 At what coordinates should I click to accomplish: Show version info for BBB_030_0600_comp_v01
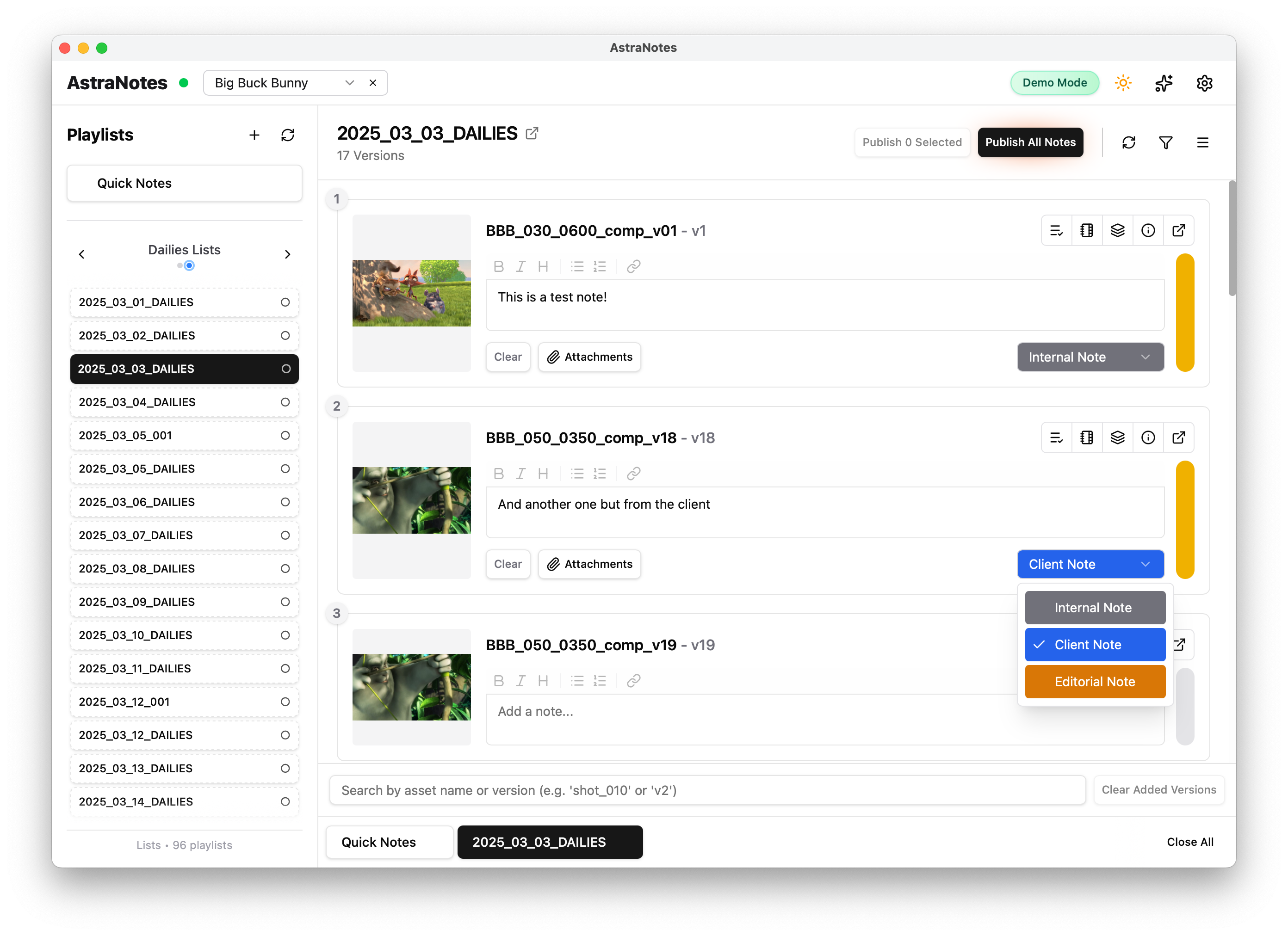pos(1148,230)
